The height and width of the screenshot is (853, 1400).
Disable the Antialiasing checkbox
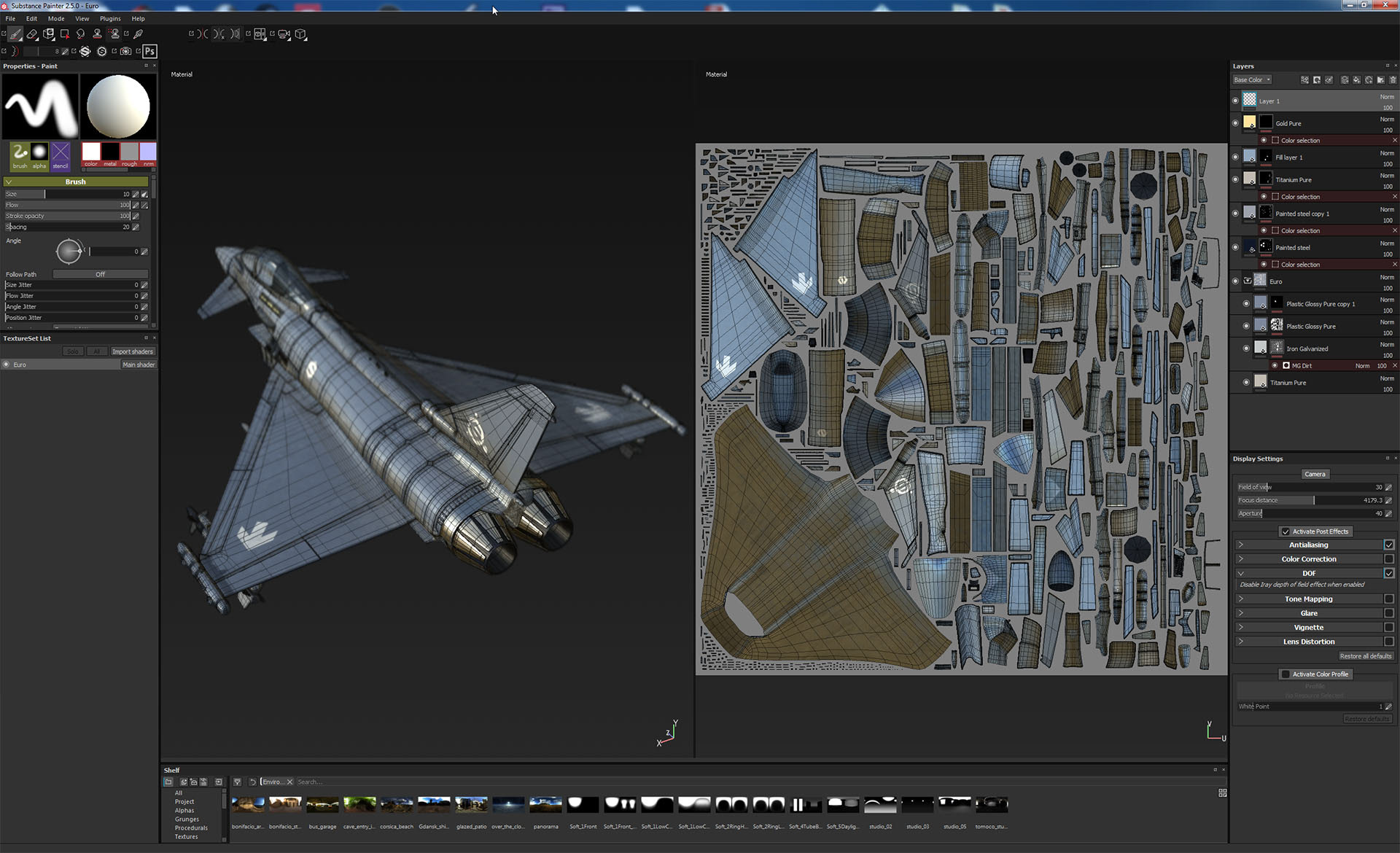point(1389,545)
